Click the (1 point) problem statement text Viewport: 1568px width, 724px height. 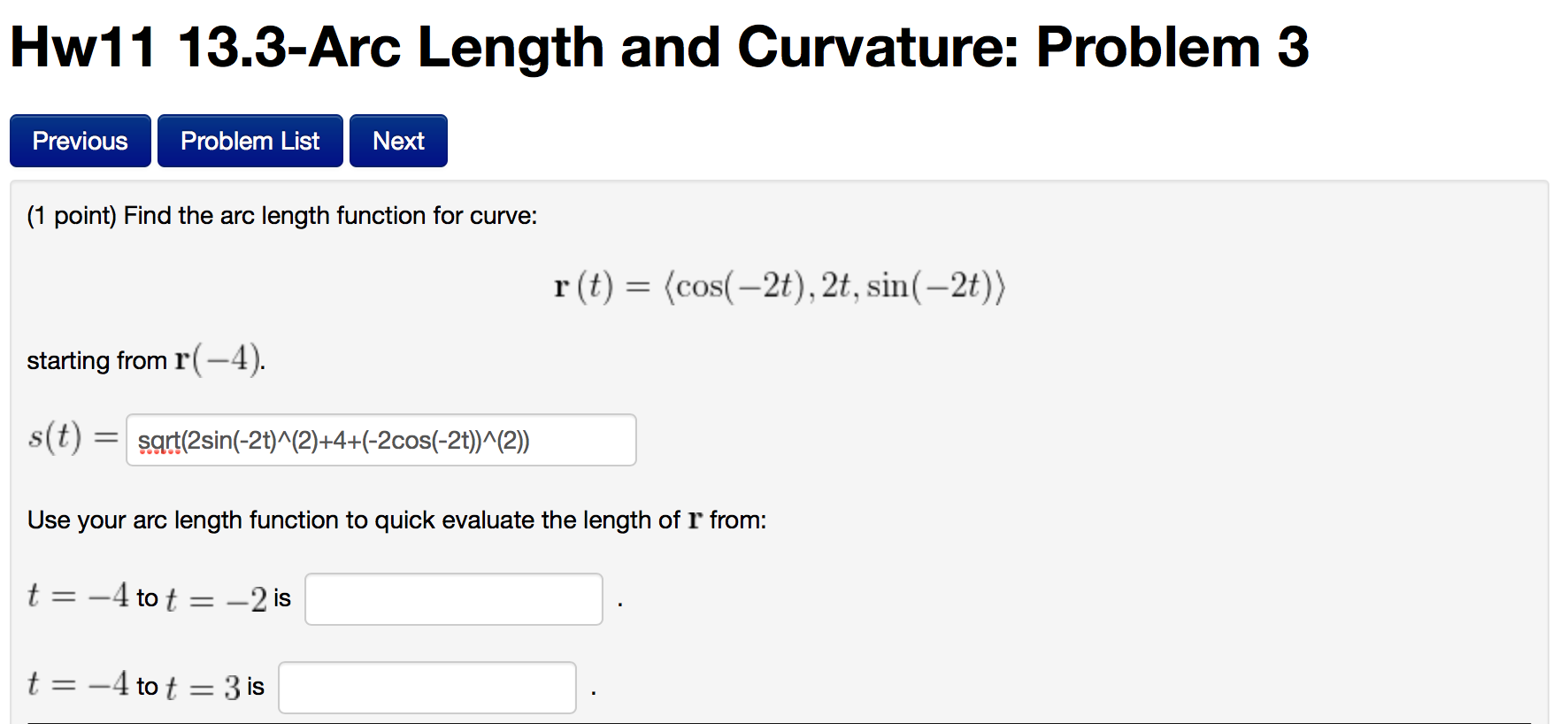click(281, 215)
